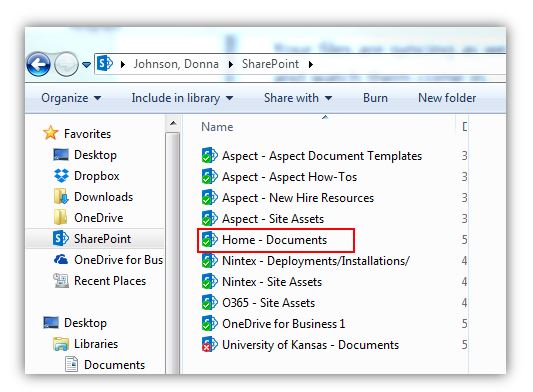
Task: Select OneDrive in the Favorites list
Action: (99, 218)
